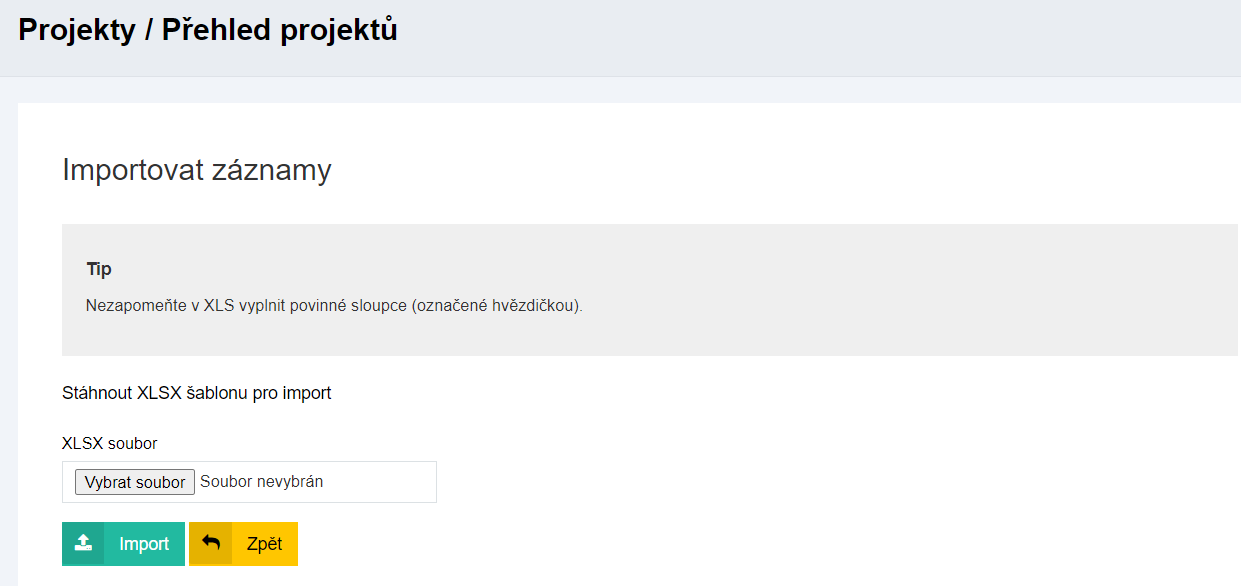Download the XLSX import template
The image size is (1241, 586).
[196, 393]
